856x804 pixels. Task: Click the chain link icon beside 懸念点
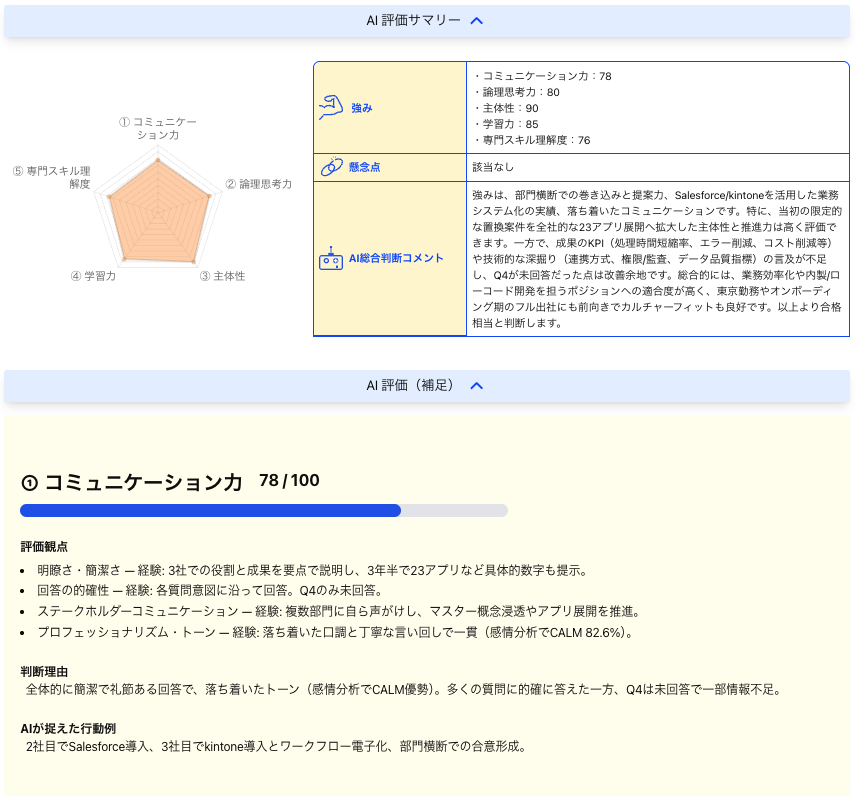click(x=331, y=167)
